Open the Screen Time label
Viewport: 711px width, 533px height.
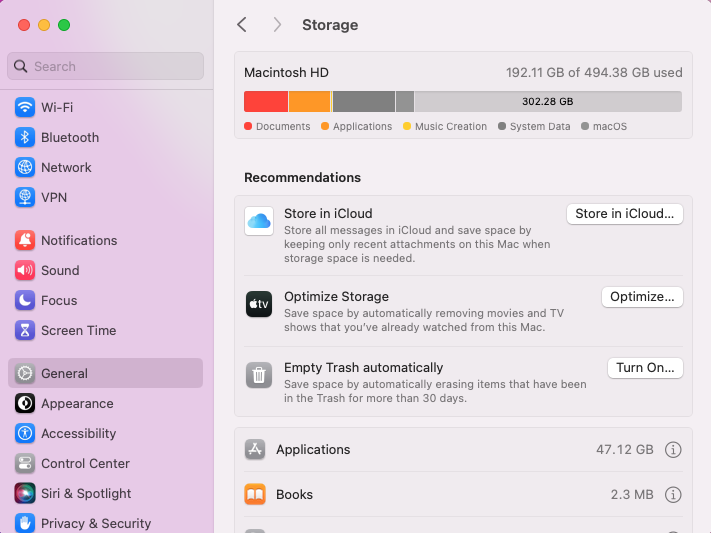[79, 330]
